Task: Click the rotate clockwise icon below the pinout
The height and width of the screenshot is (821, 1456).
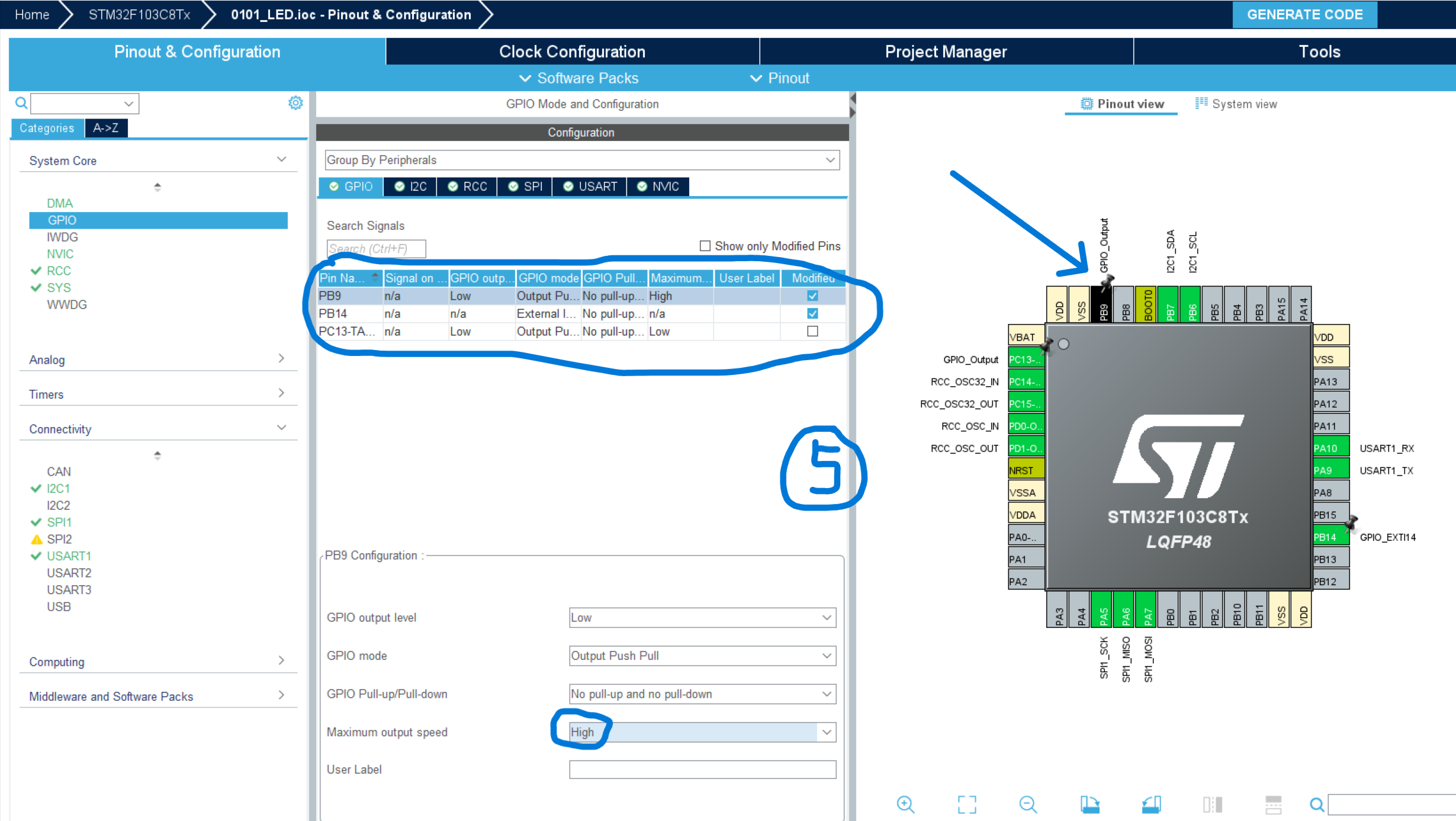Action: pos(1090,804)
